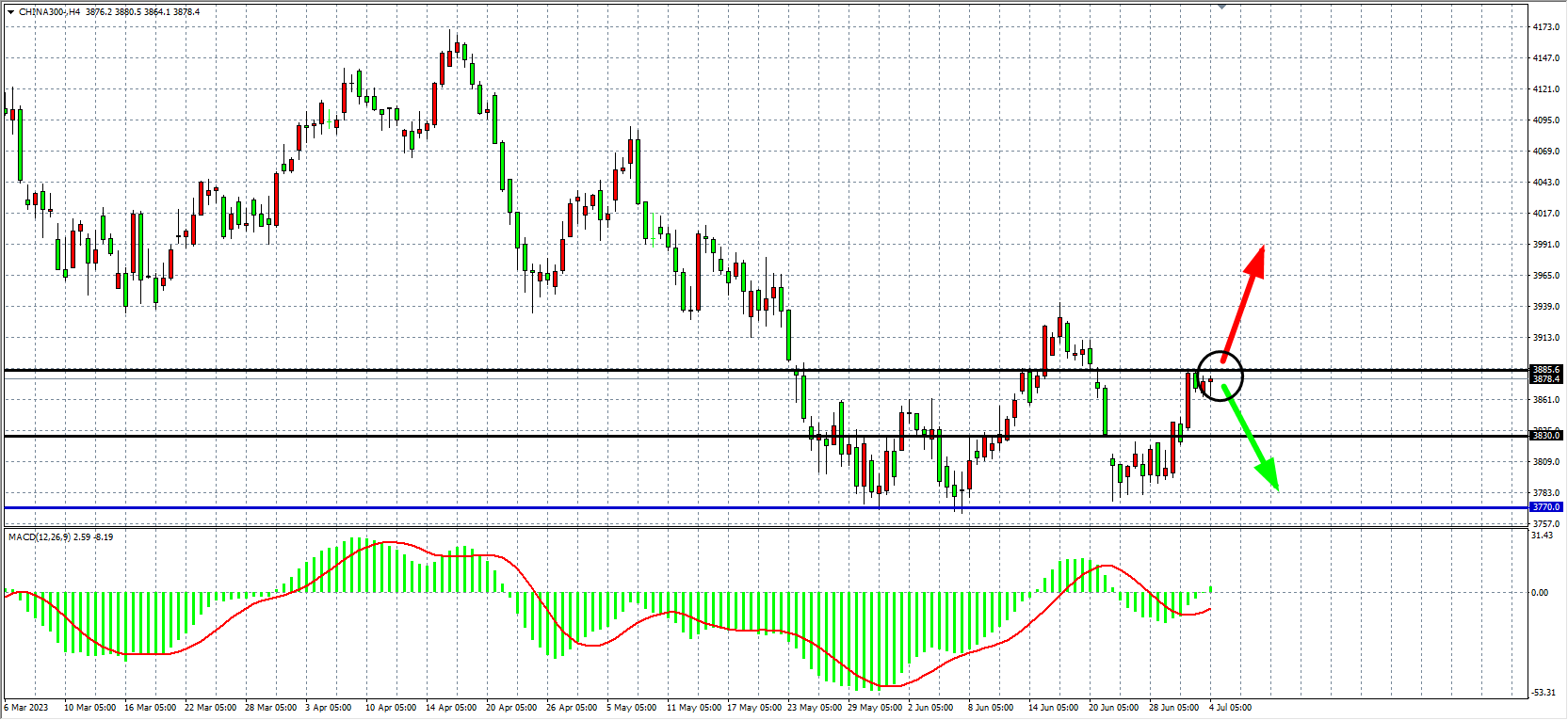Image resolution: width=1568 pixels, height=720 pixels.
Task: Click the 0.00 MACD scale level
Action: coord(1540,593)
